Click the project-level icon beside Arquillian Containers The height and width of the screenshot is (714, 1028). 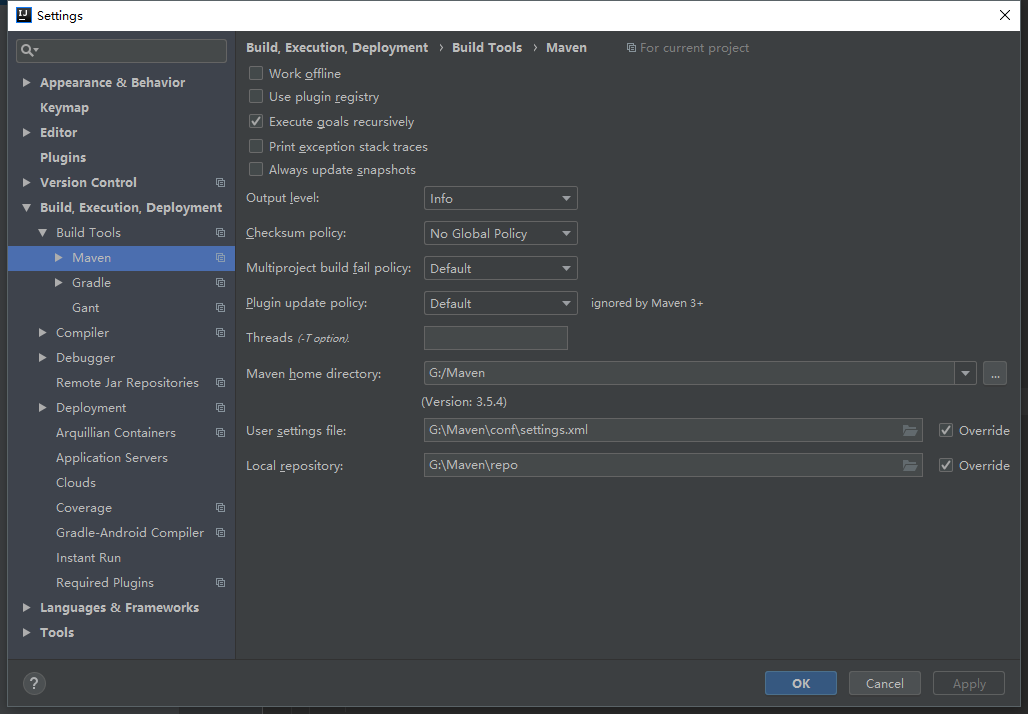coord(220,433)
